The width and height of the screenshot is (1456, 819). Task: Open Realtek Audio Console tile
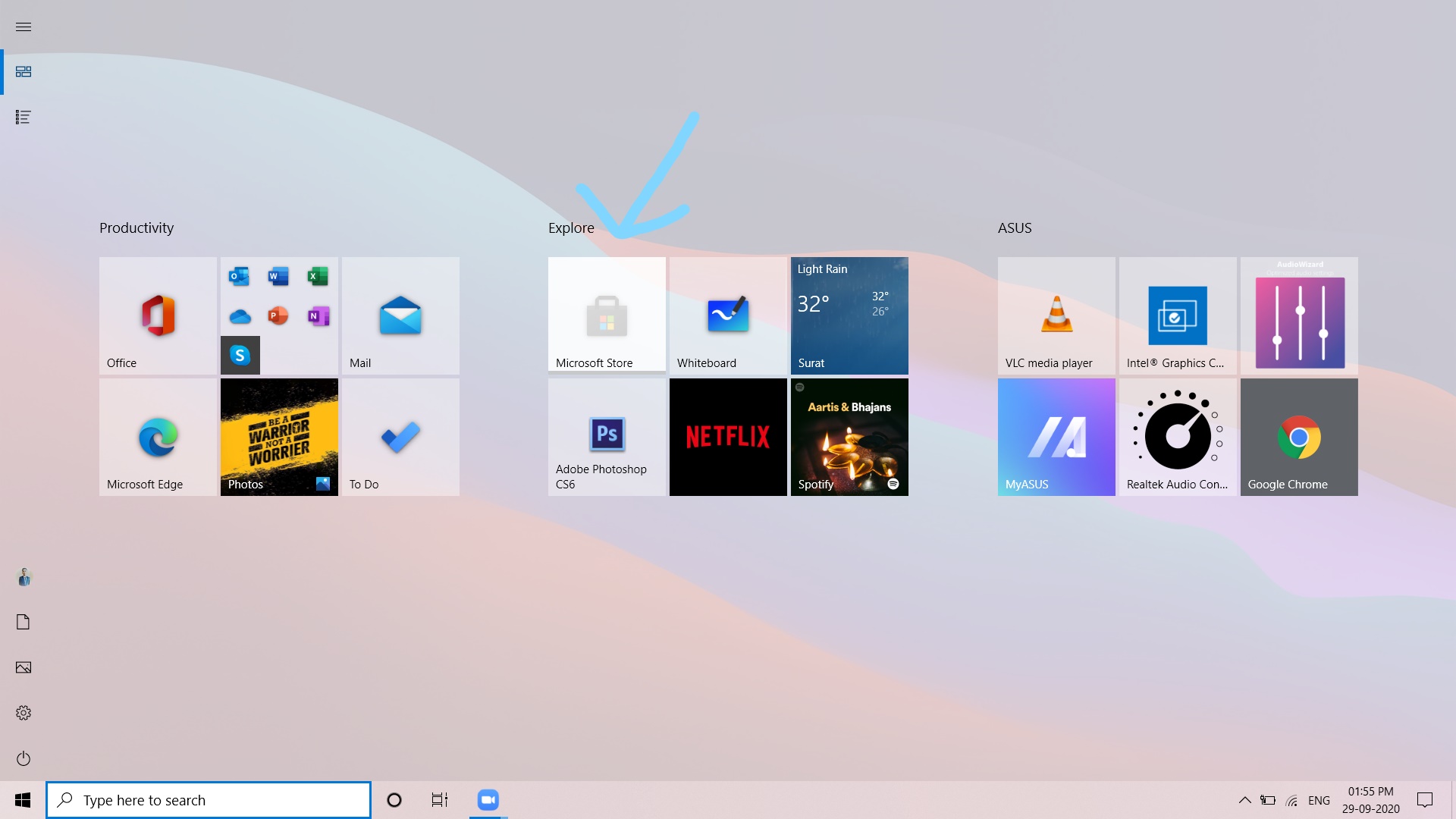1178,437
